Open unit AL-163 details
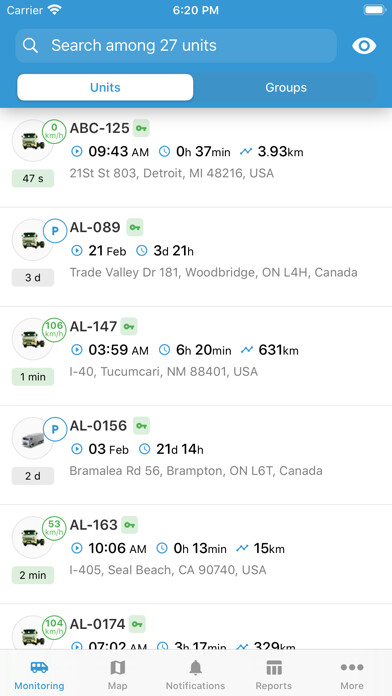The height and width of the screenshot is (696, 392). (x=196, y=554)
